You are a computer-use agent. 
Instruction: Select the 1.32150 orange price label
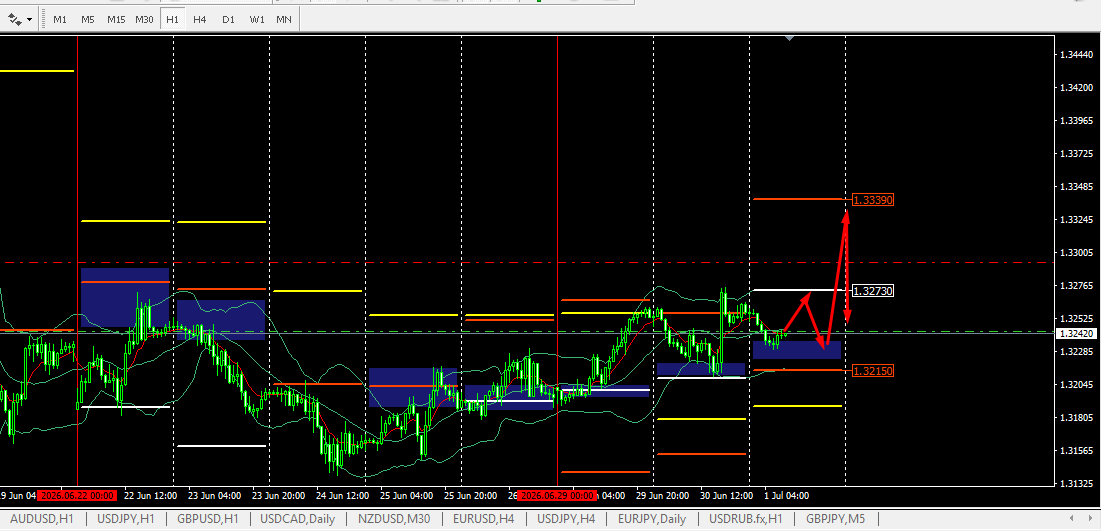tap(873, 370)
